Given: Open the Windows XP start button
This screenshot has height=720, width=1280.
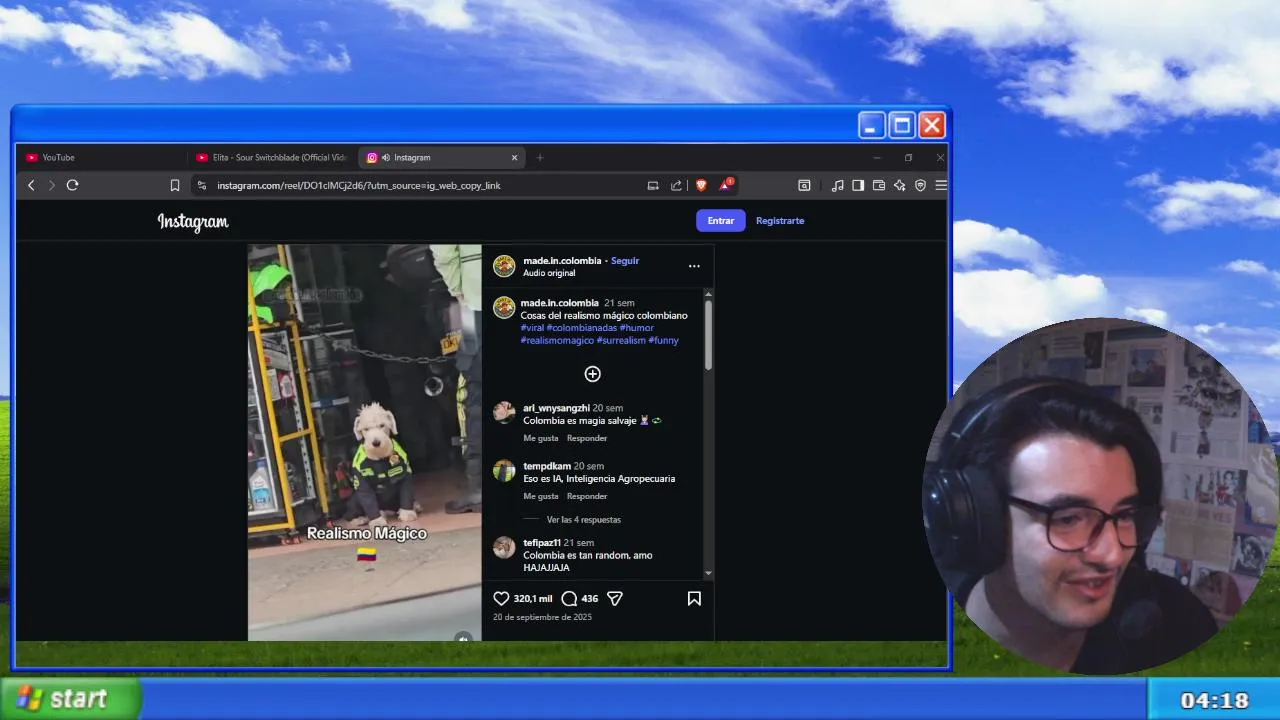Looking at the screenshot, I should coord(71,699).
